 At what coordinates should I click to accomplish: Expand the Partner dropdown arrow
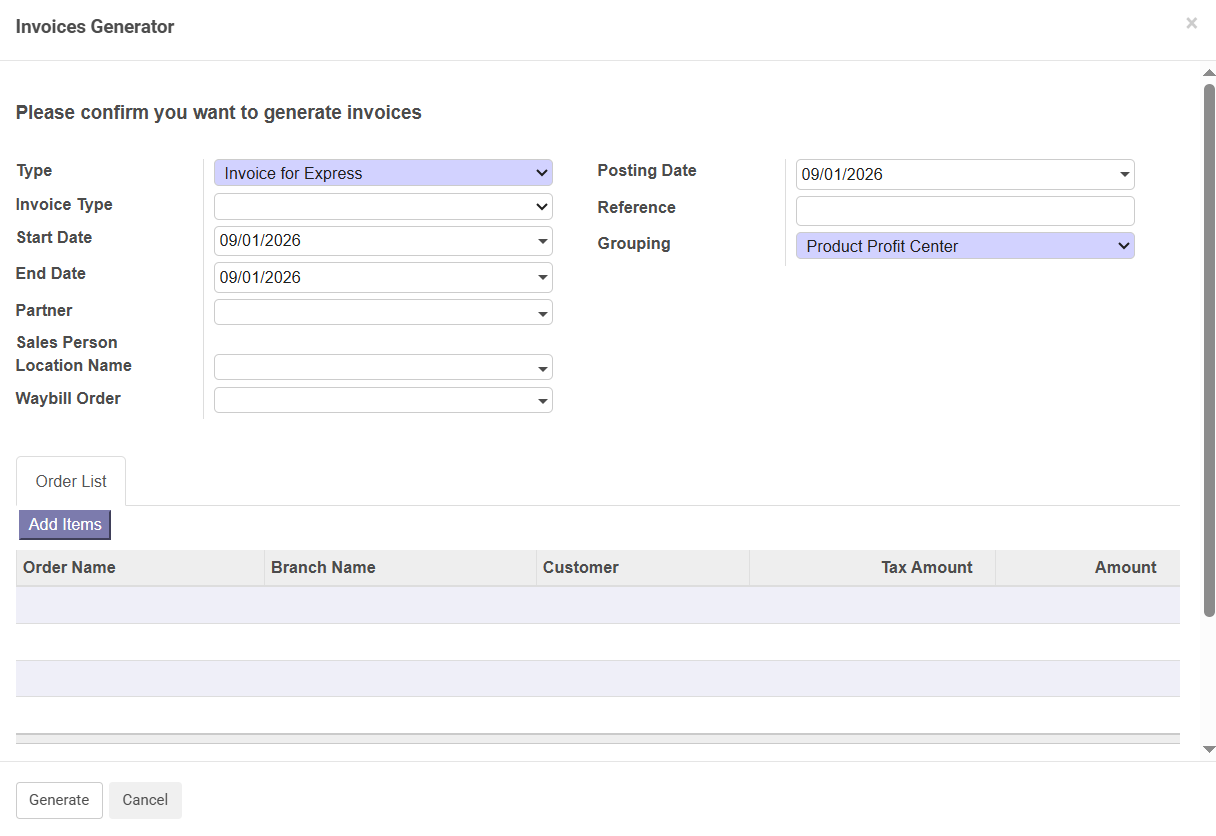click(543, 314)
